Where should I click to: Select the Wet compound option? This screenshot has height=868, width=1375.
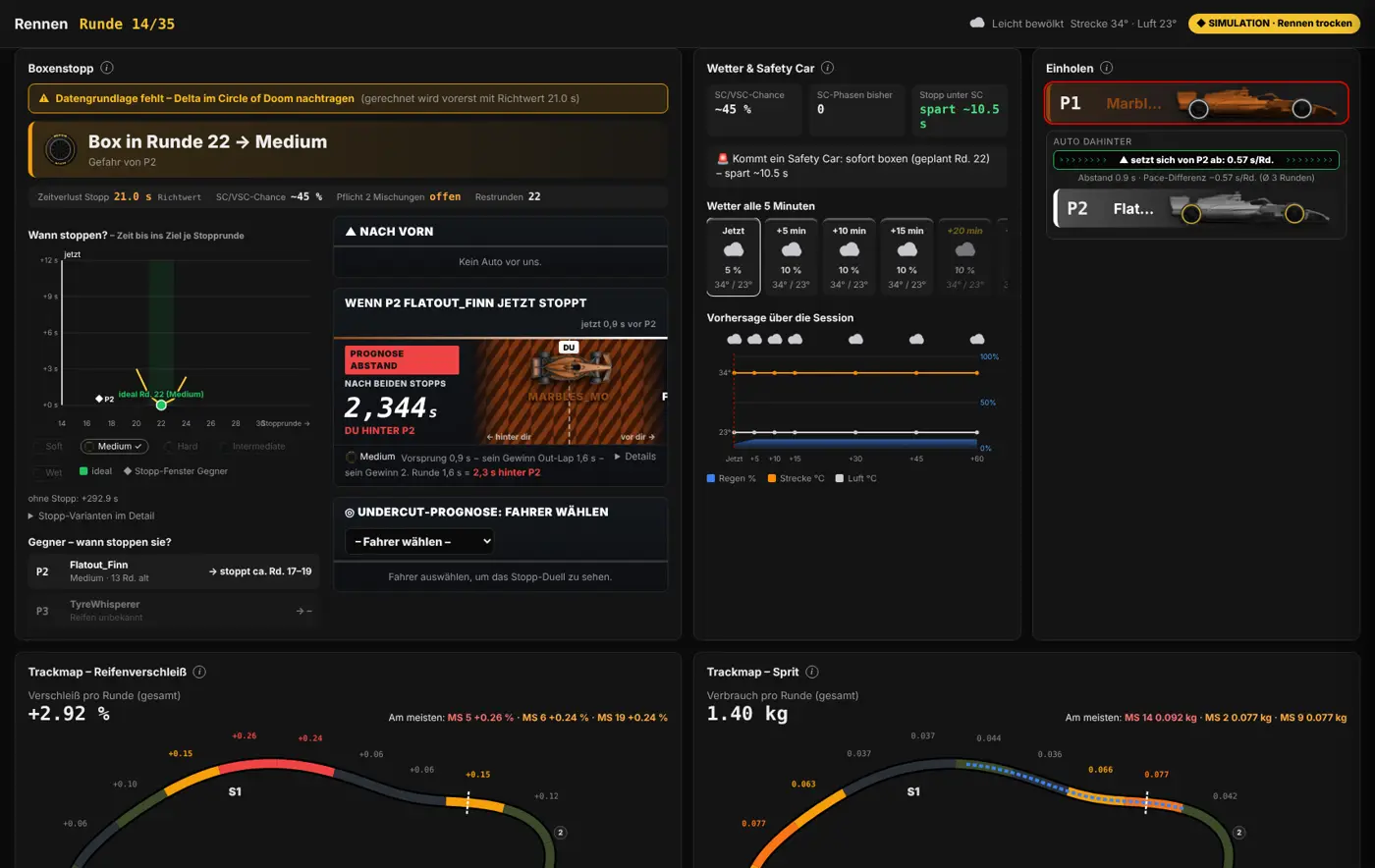[48, 471]
